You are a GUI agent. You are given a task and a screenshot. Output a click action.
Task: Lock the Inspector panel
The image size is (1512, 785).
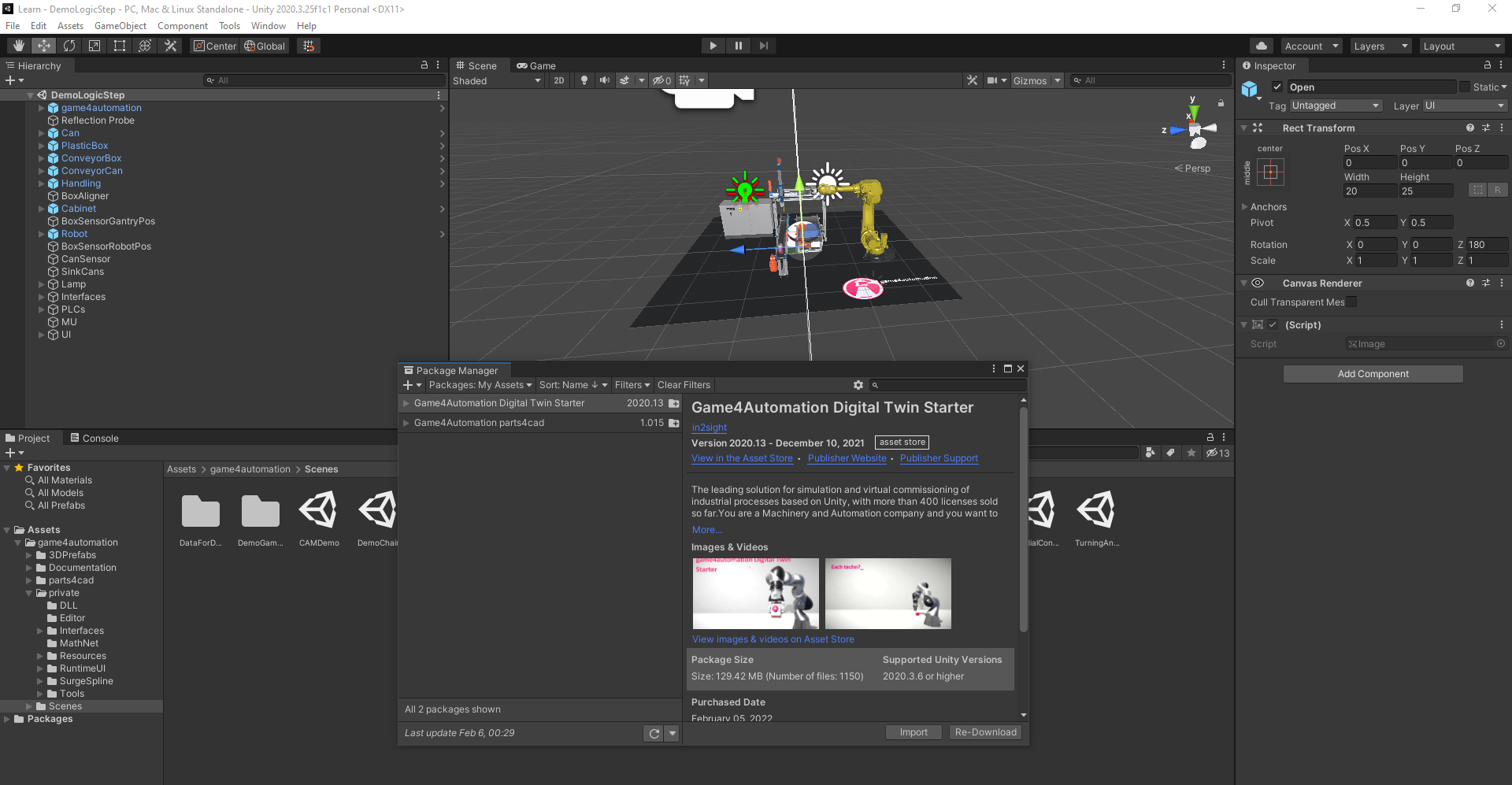coord(1488,65)
